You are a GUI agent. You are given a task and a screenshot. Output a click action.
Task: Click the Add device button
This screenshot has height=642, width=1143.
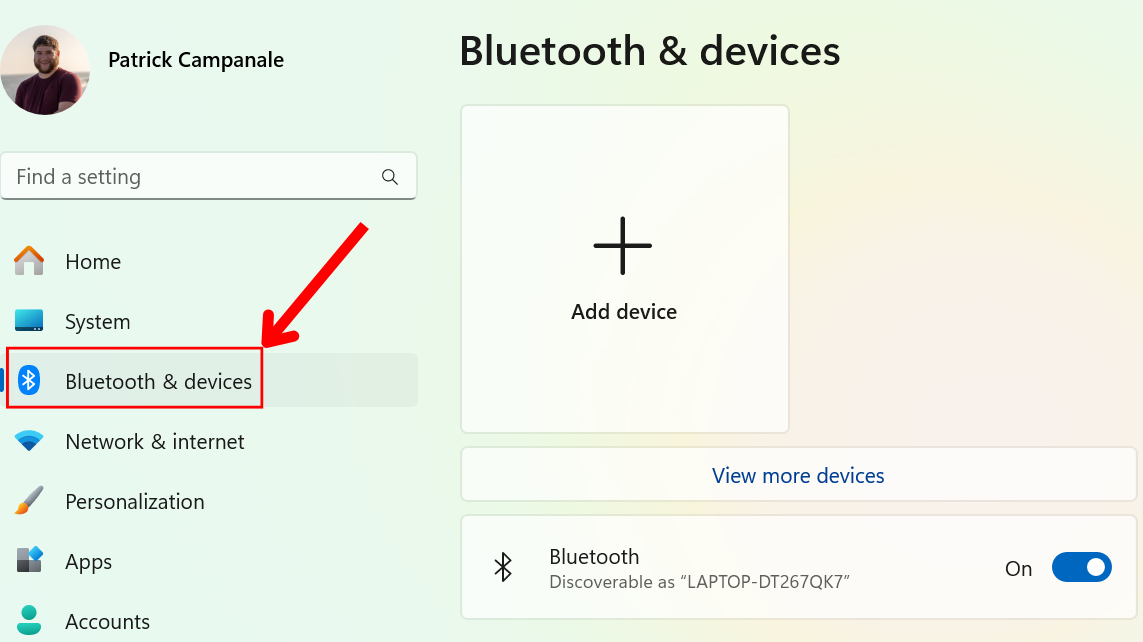click(x=623, y=270)
